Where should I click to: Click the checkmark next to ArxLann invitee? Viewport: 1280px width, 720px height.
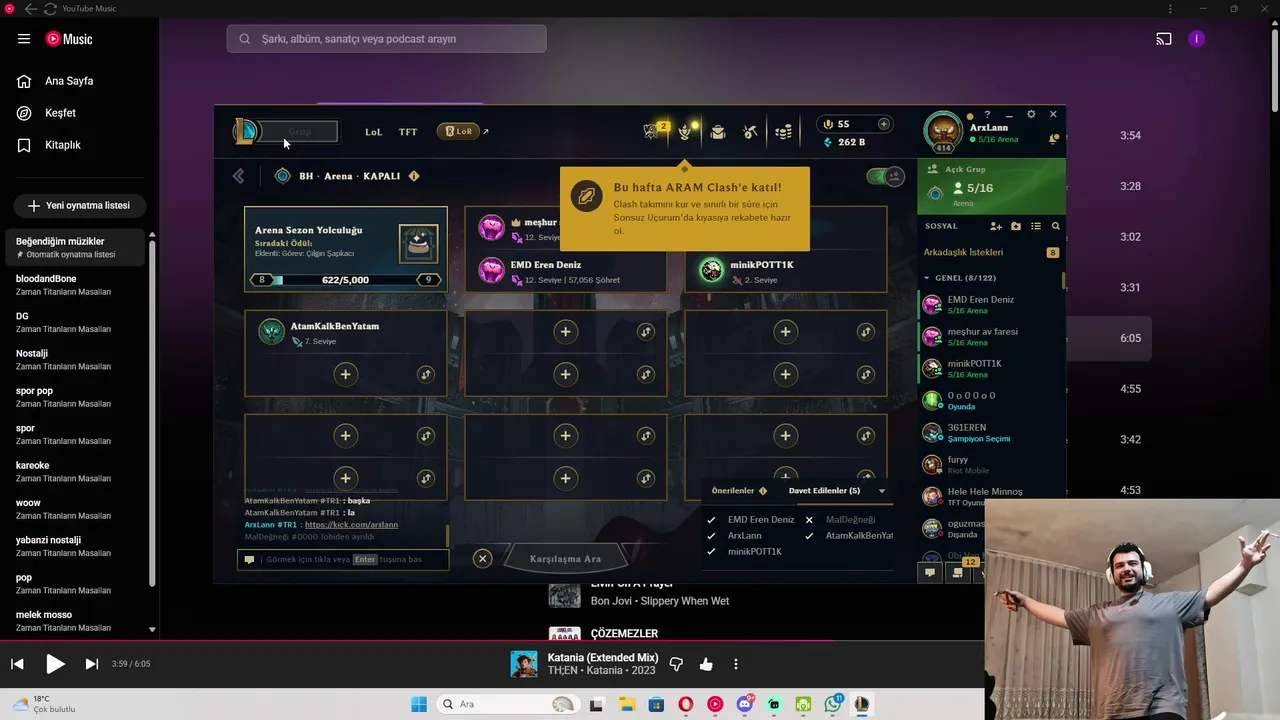click(711, 536)
